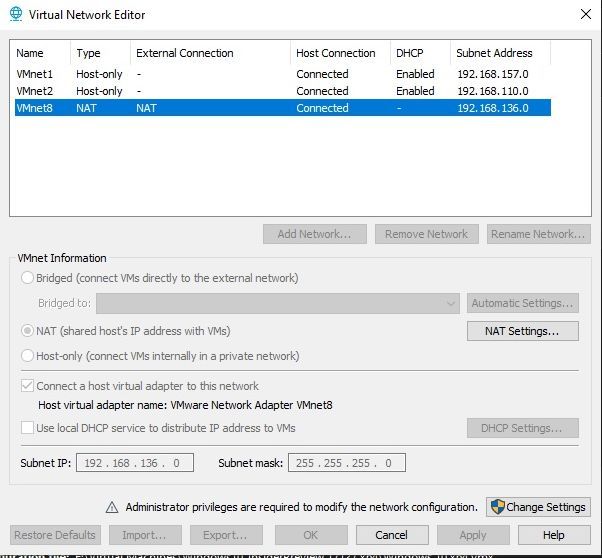The image size is (602, 558).
Task: Click the Cancel button
Action: (392, 535)
